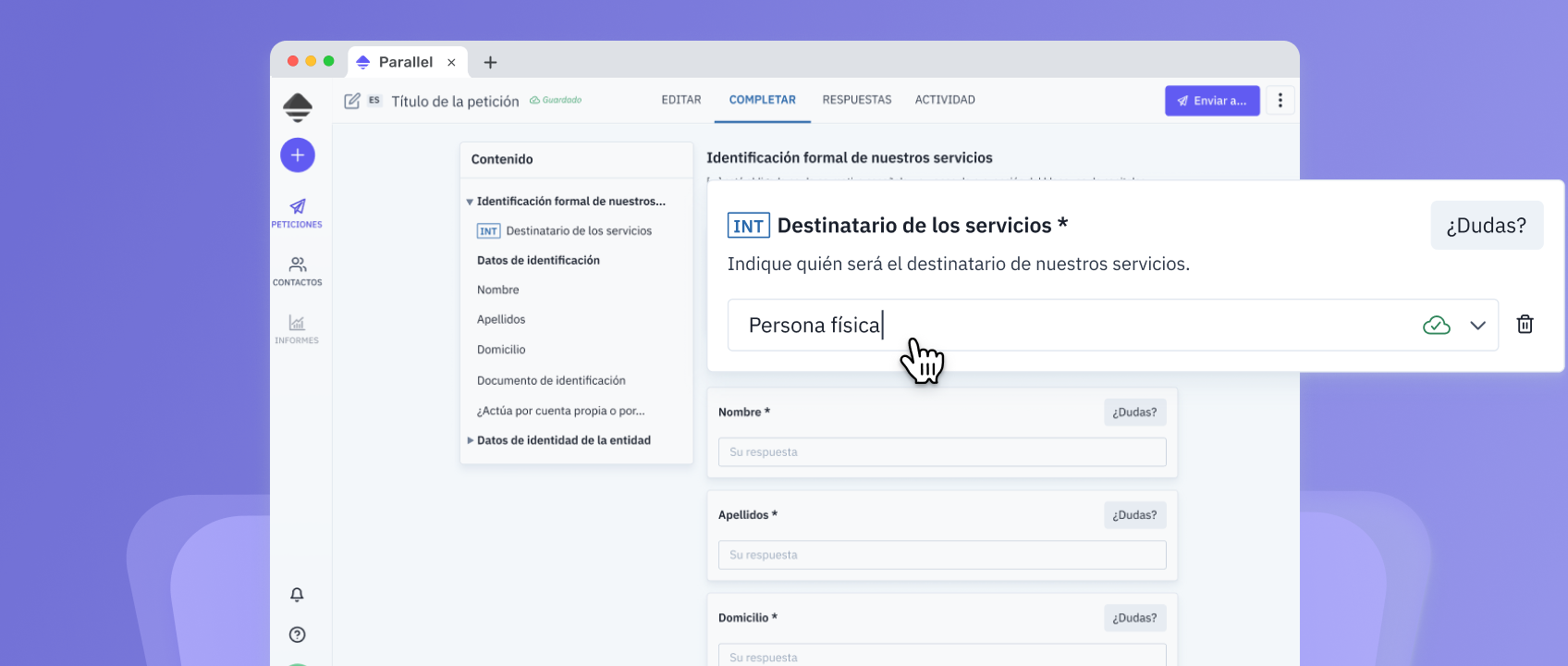1568x666 pixels.
Task: Click ¿Dudas? for the Nombre field
Action: (1134, 413)
